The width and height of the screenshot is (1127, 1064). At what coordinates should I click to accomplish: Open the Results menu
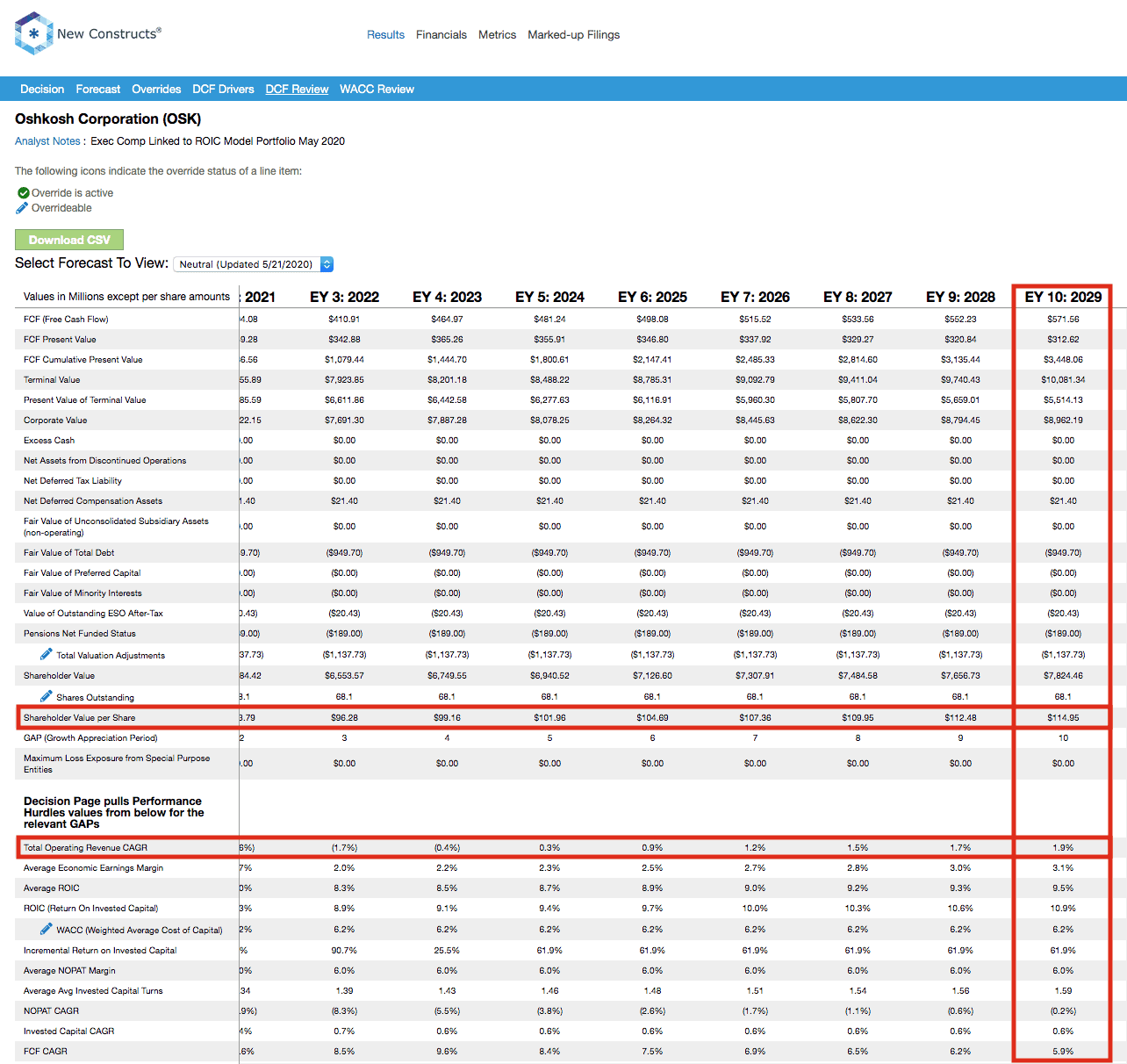385,35
